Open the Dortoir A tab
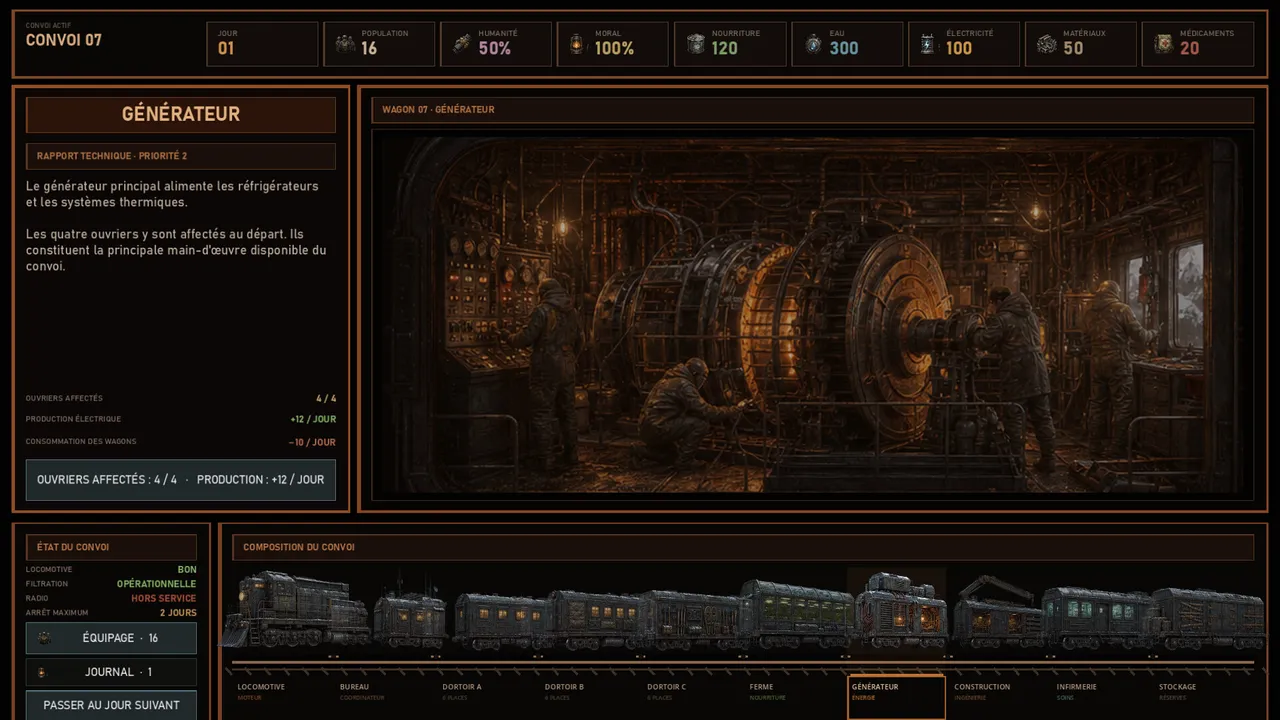The width and height of the screenshot is (1280, 720). 462,691
